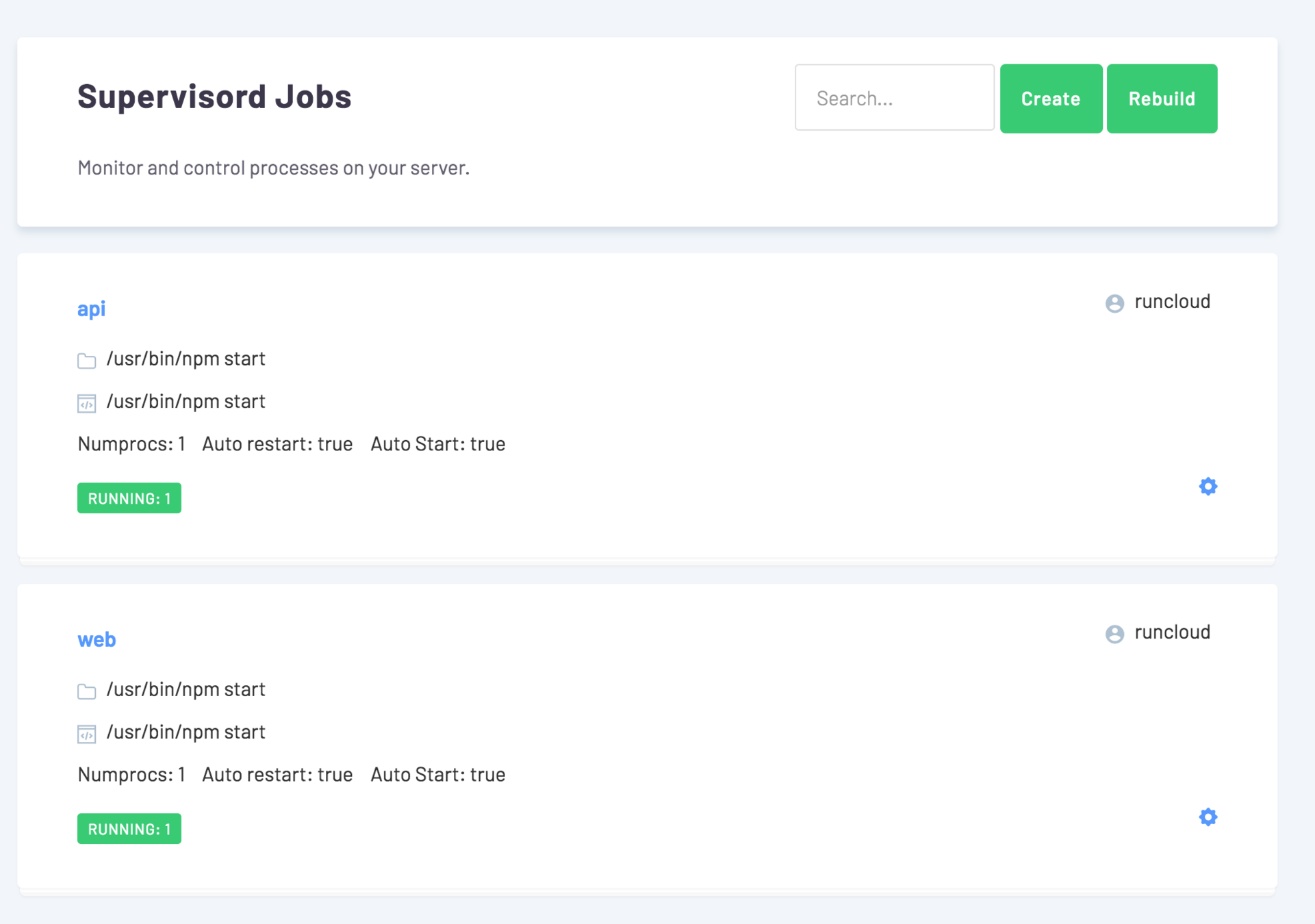Click the Supervisord Jobs heading
The image size is (1315, 924).
(214, 97)
